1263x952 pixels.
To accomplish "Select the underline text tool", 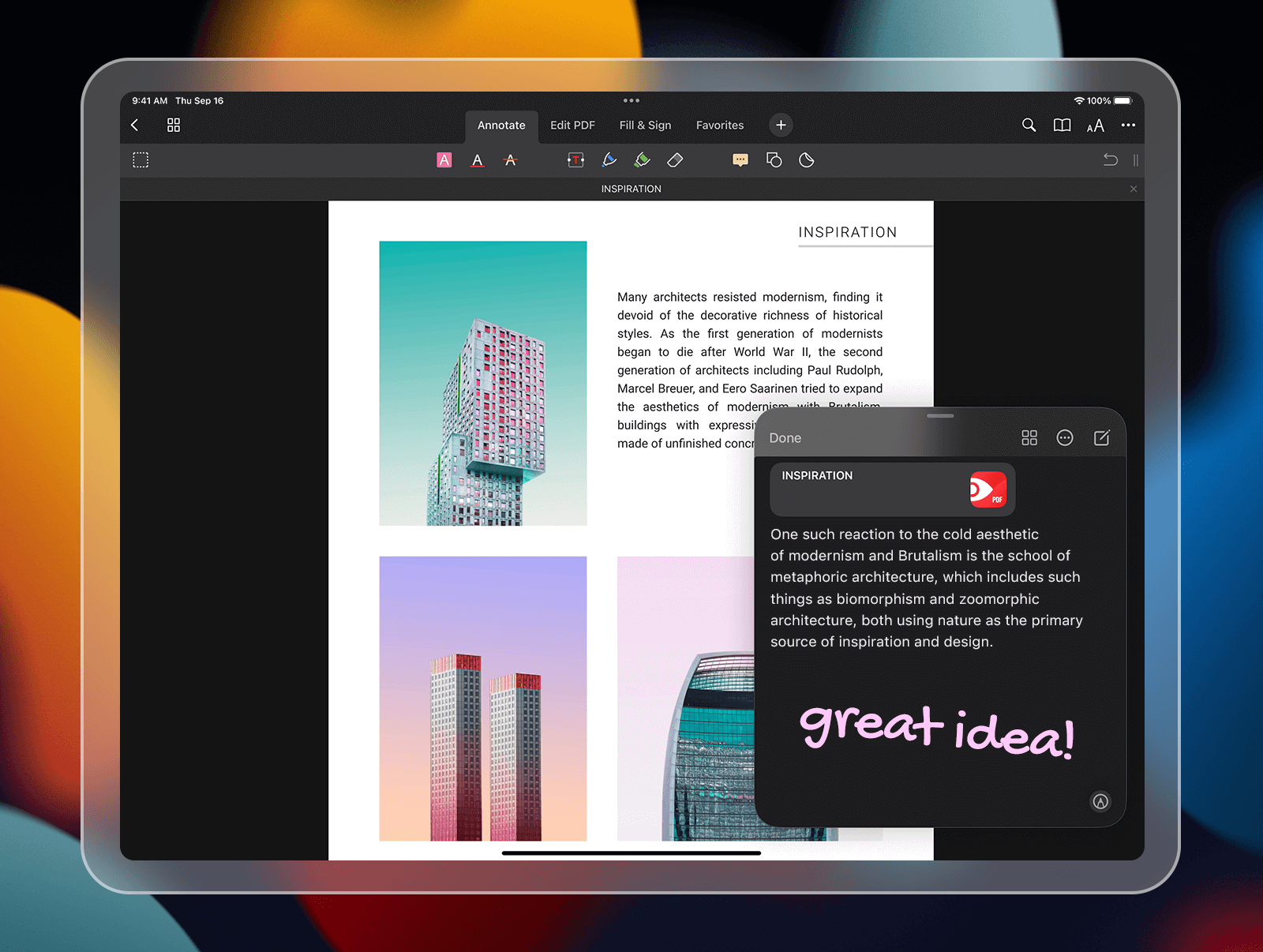I will (x=477, y=160).
